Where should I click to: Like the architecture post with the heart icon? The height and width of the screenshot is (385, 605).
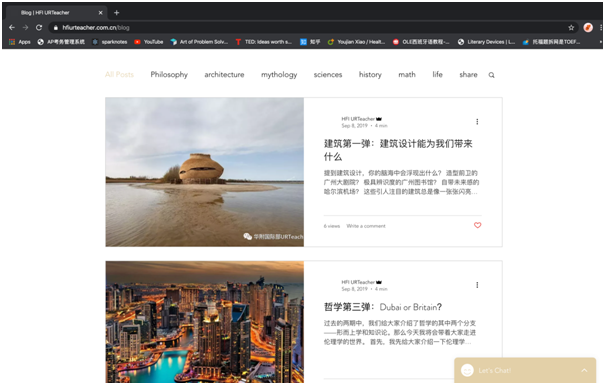pyautogui.click(x=477, y=225)
